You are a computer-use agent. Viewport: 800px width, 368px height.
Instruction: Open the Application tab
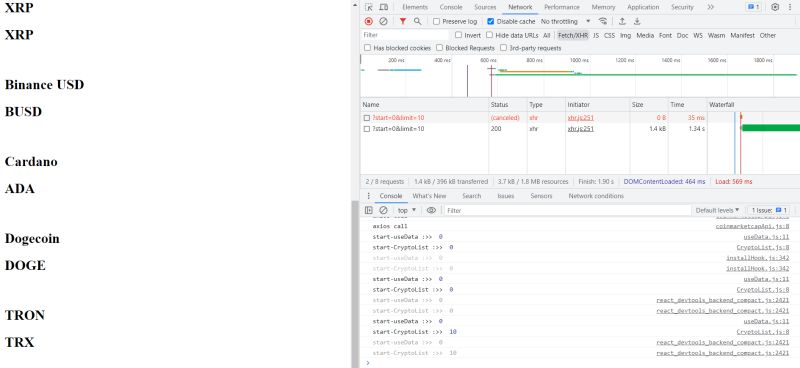tap(643, 7)
